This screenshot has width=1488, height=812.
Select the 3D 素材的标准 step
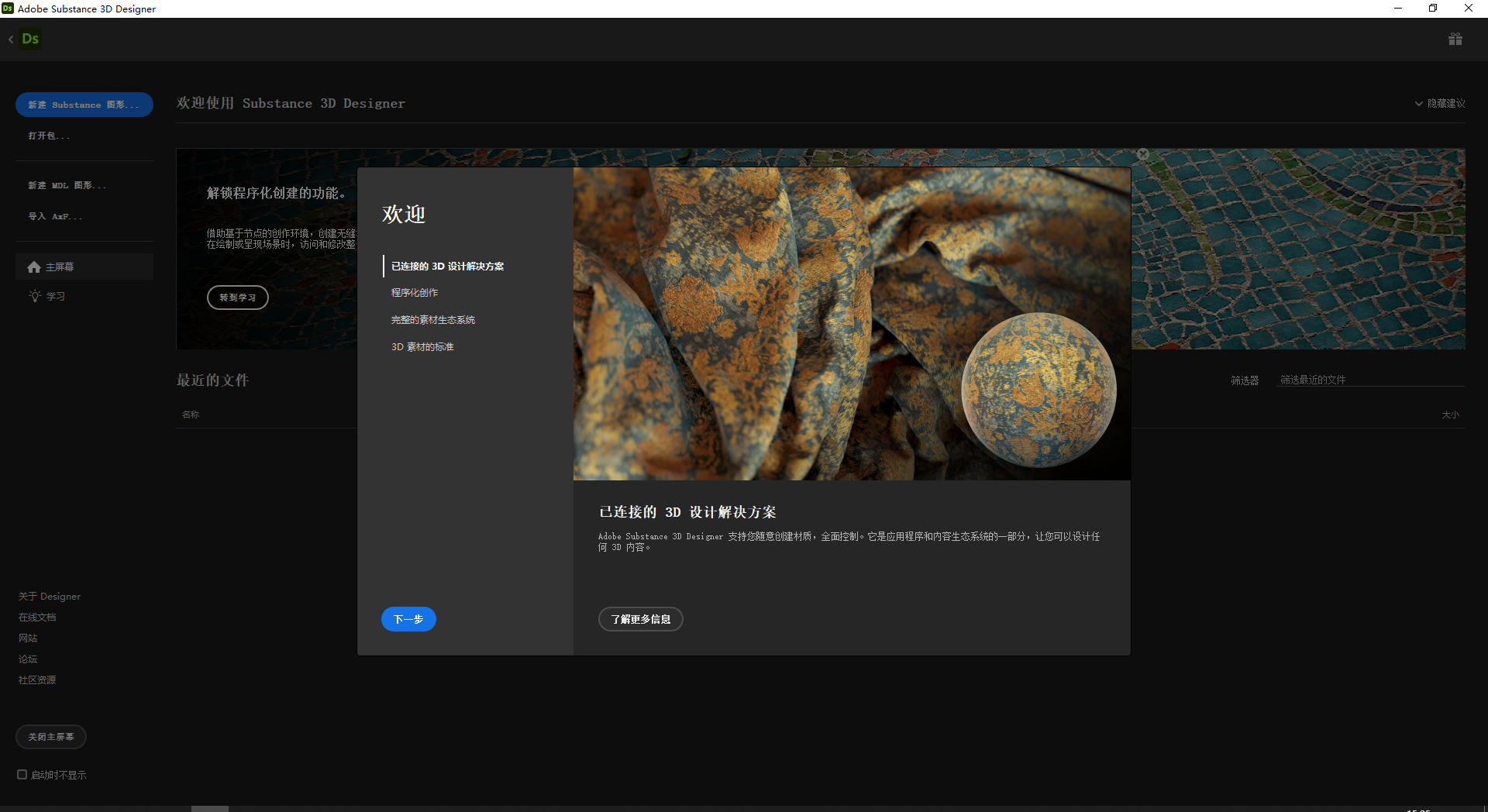pos(422,346)
